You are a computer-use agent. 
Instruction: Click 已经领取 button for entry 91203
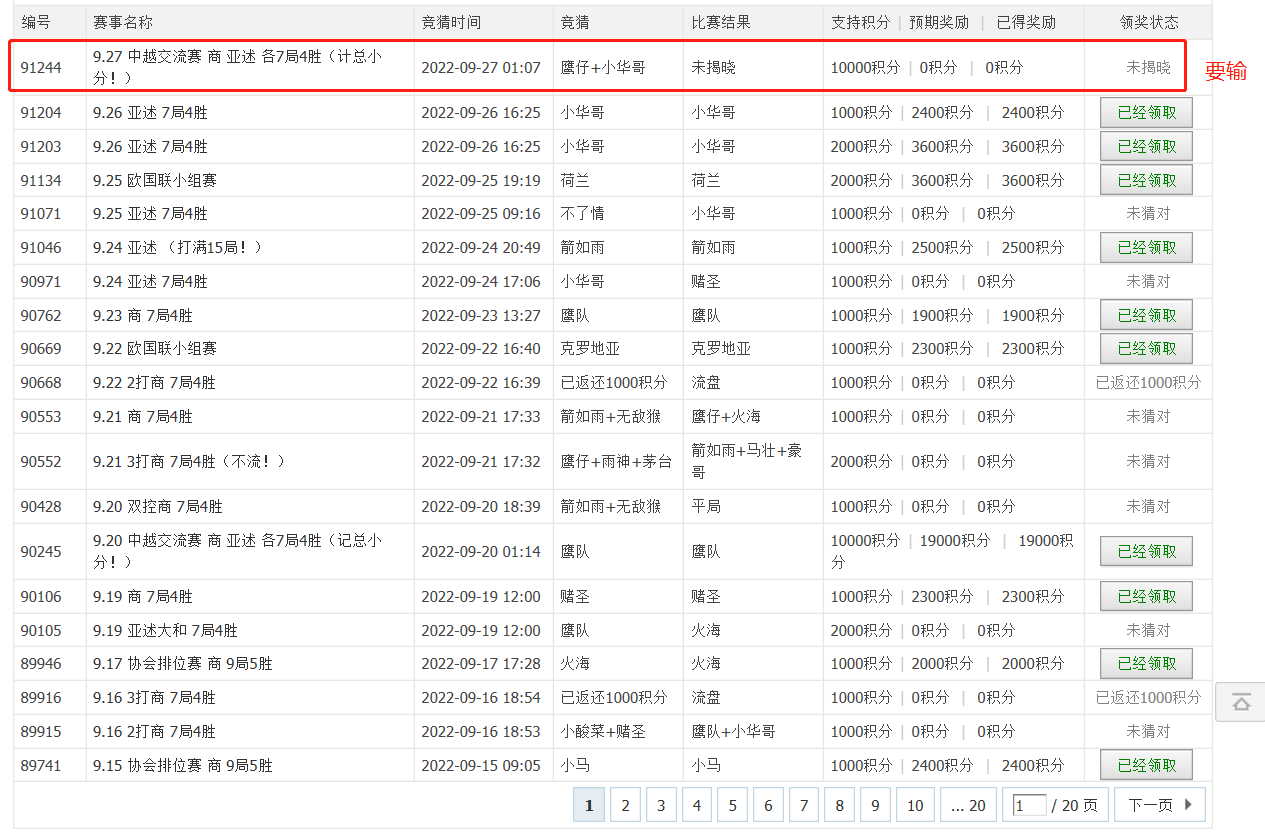(x=1146, y=147)
